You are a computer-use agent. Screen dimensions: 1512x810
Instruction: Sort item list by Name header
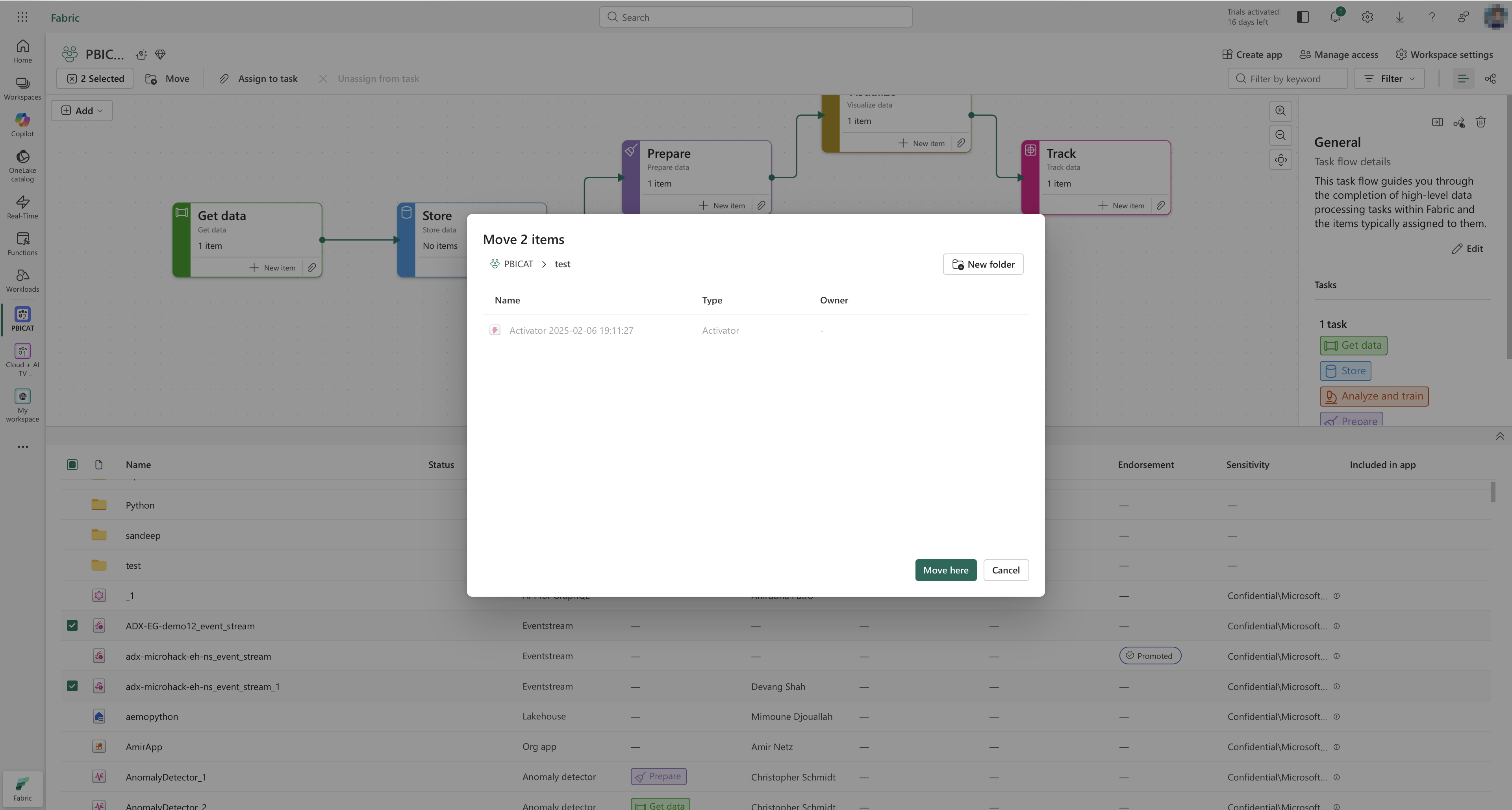click(138, 464)
